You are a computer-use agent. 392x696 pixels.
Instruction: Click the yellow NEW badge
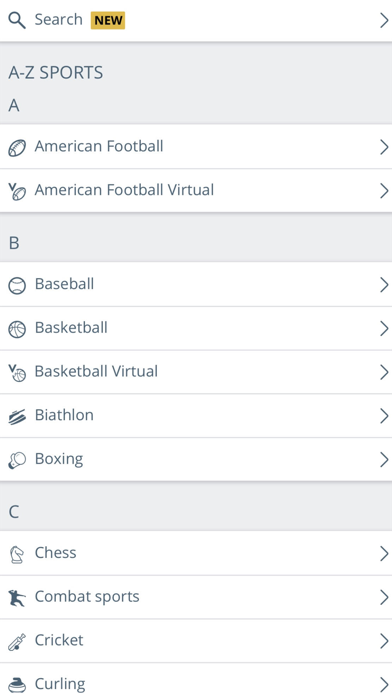108,20
